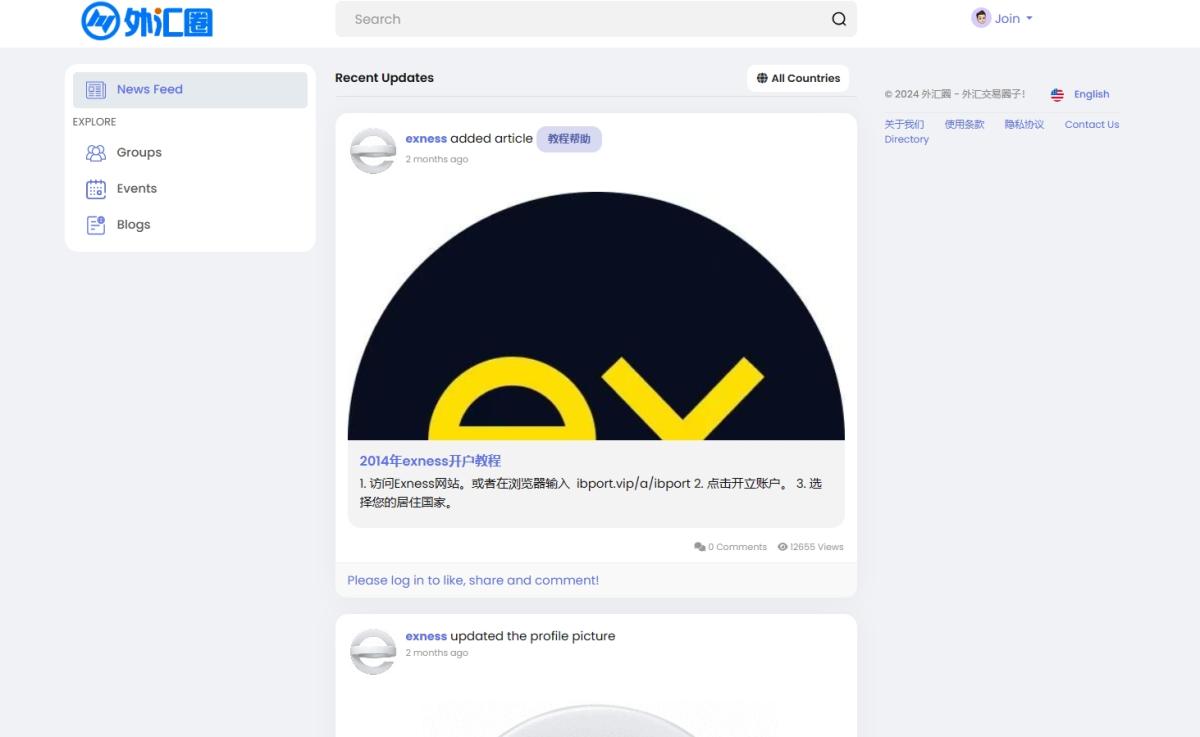This screenshot has width=1200, height=737.
Task: Click the search magnifier icon
Action: click(838, 19)
